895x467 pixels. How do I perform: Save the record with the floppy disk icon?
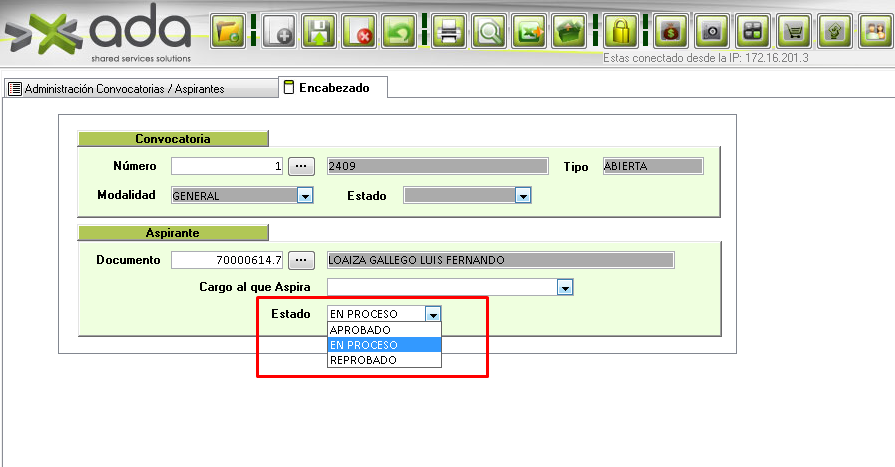point(319,31)
